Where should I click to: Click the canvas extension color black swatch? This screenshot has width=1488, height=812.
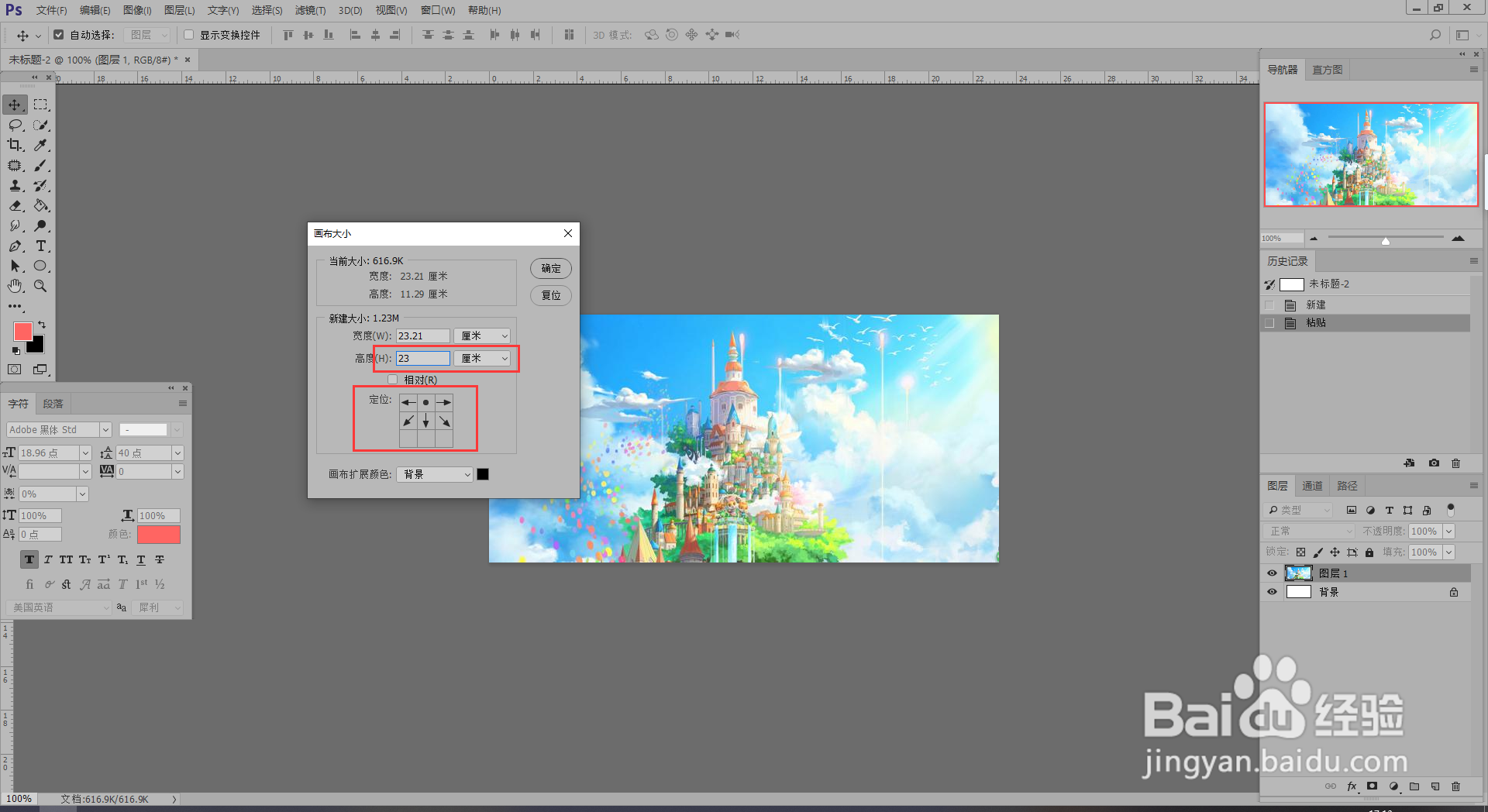click(x=483, y=474)
